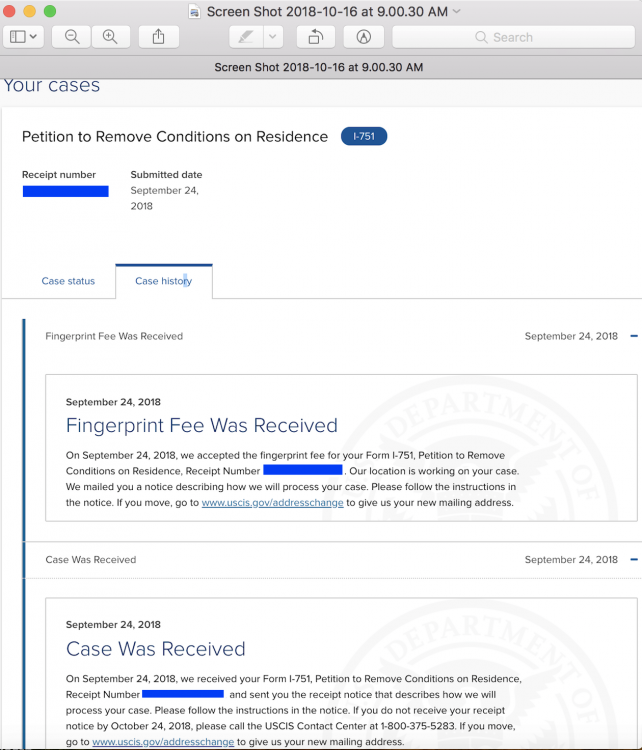The width and height of the screenshot is (642, 750).
Task: Open addresschange link in Fingerprint Fee notice
Action: (273, 503)
